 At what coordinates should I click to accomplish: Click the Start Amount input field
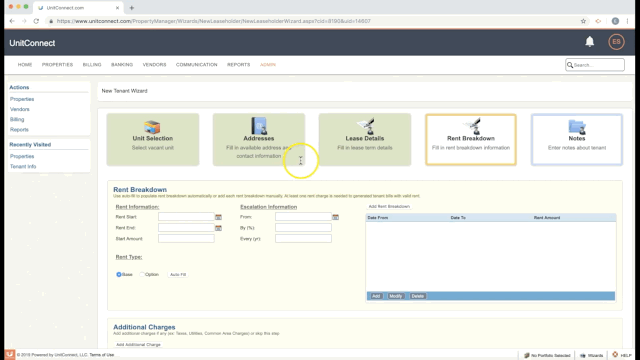pos(186,238)
